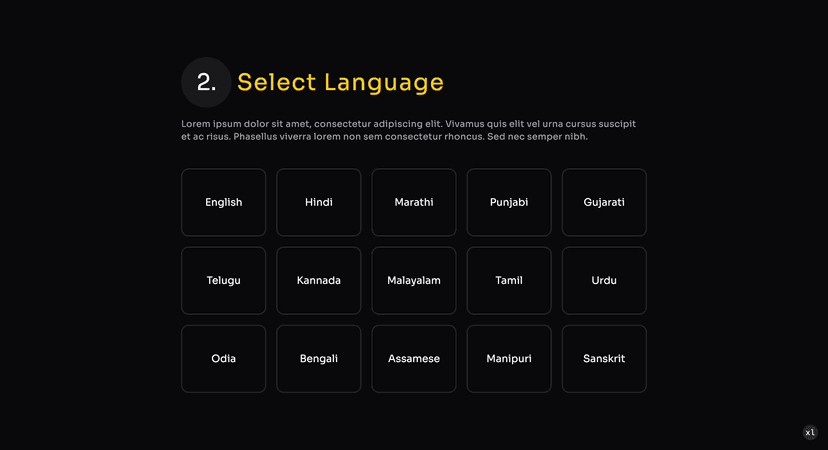Click the Kannada language tile

pos(318,280)
